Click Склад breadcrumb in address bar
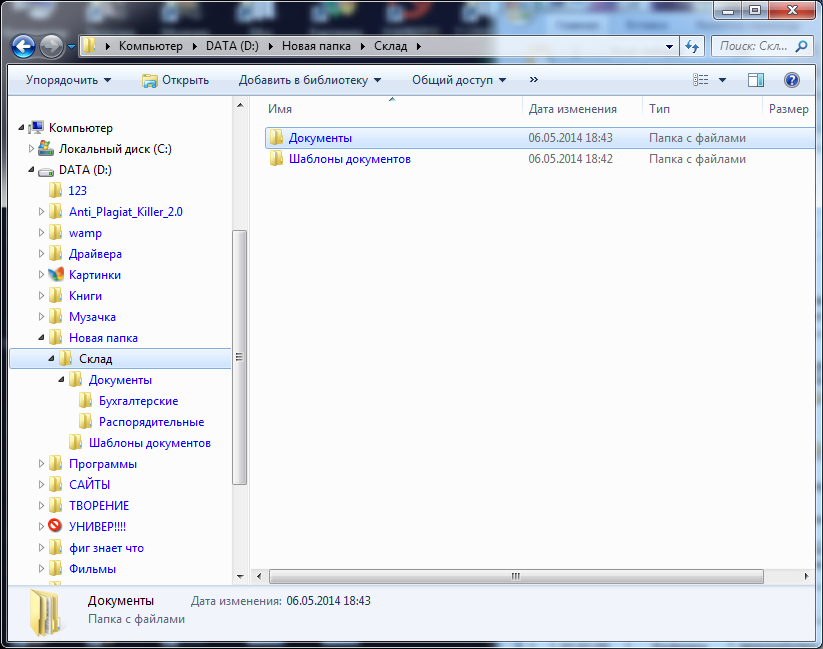 (x=391, y=46)
